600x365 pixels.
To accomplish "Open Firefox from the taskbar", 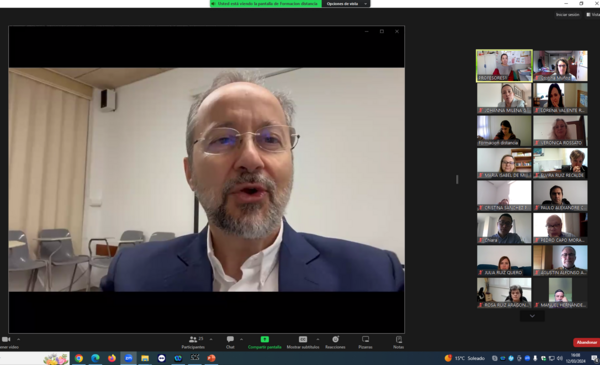I will [112, 358].
